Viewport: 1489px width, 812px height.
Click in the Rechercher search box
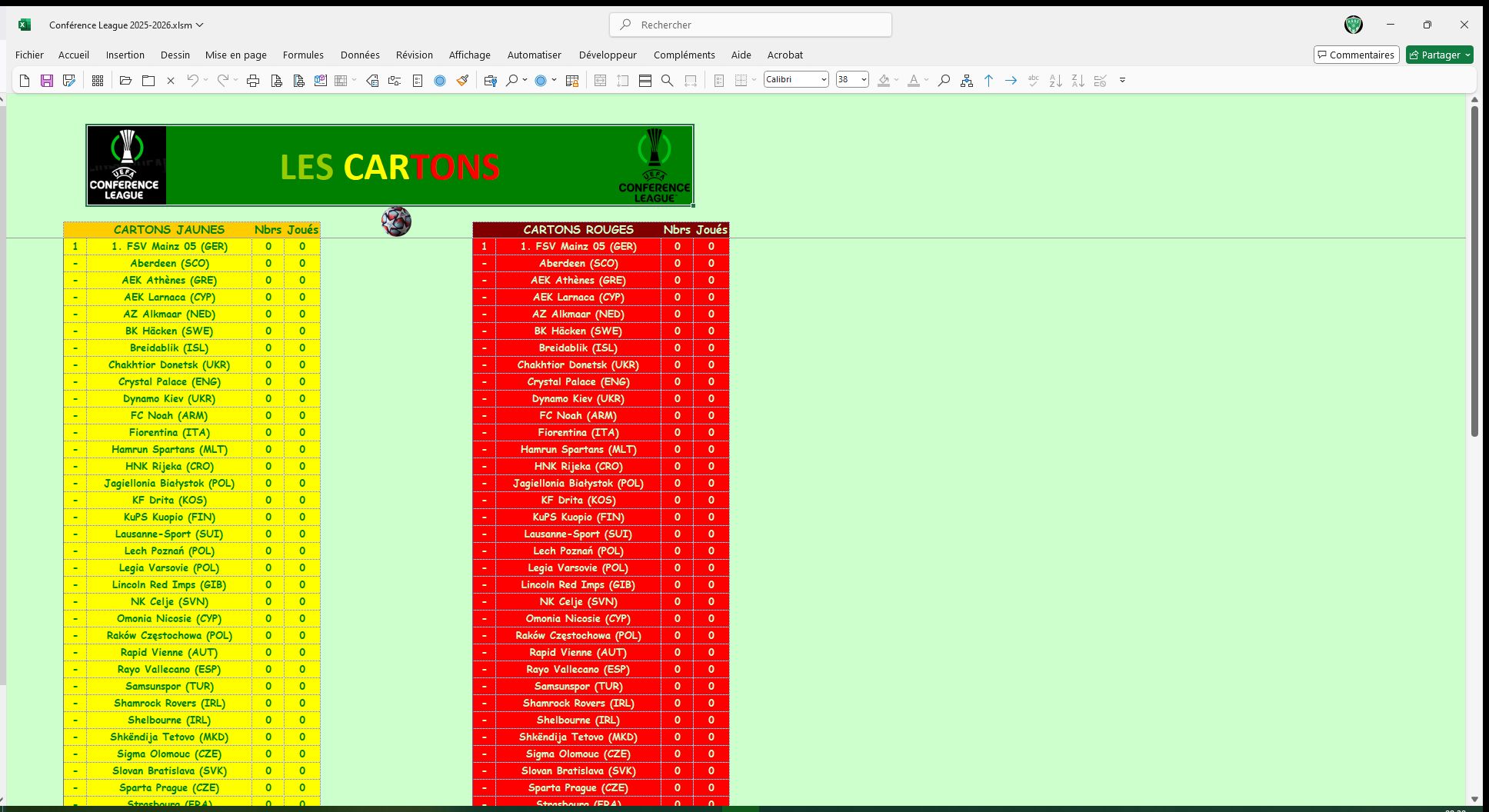point(750,25)
